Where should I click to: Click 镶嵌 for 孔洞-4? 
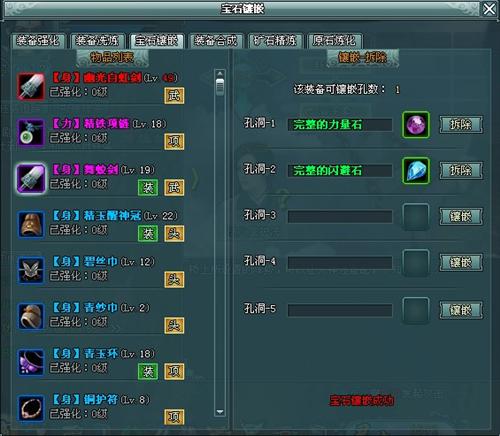(x=461, y=263)
